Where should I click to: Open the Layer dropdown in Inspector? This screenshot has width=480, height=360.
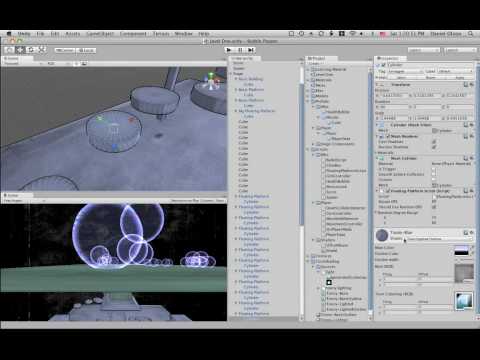455,71
